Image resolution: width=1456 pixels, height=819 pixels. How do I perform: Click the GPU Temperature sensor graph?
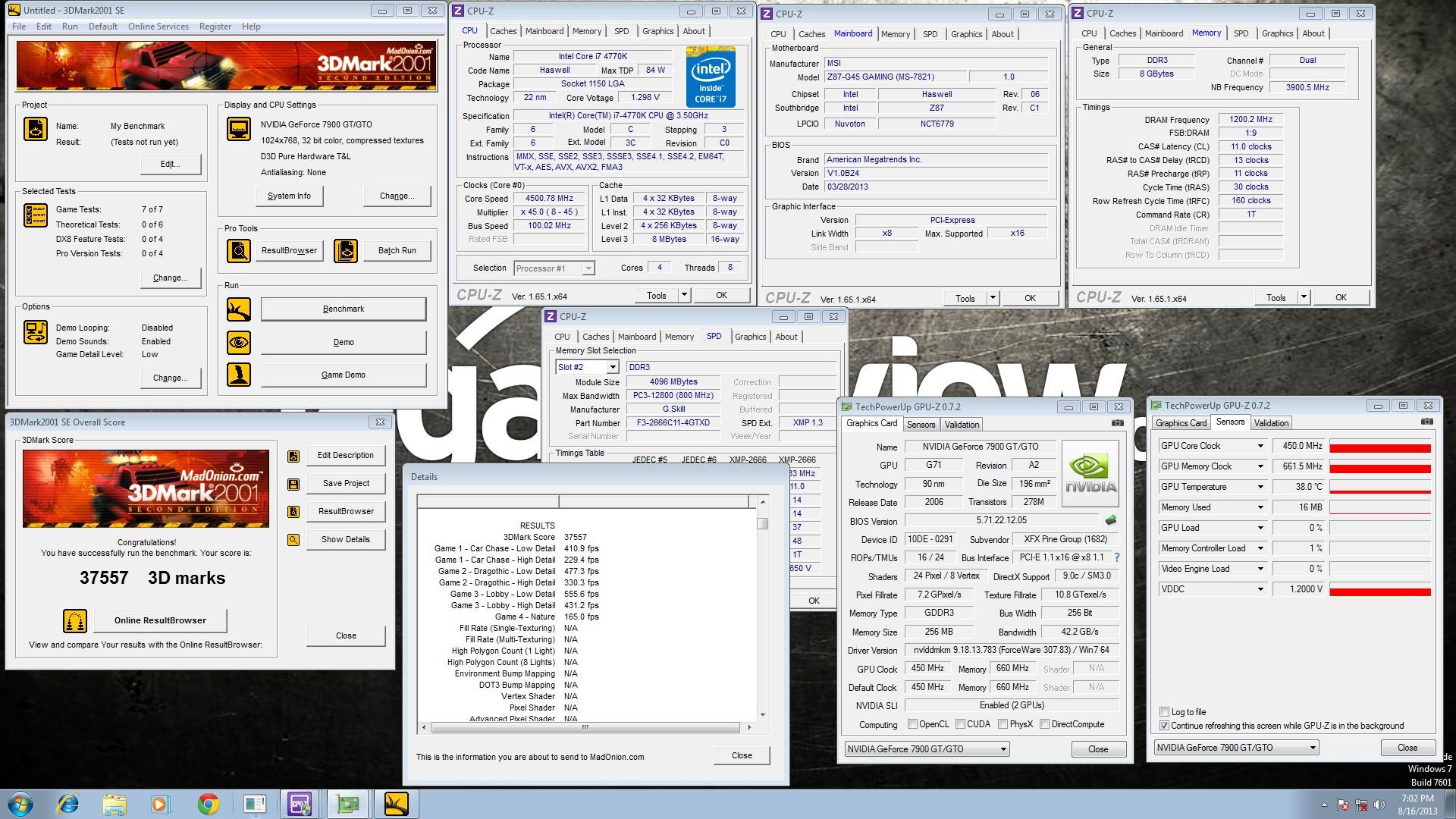point(1380,487)
